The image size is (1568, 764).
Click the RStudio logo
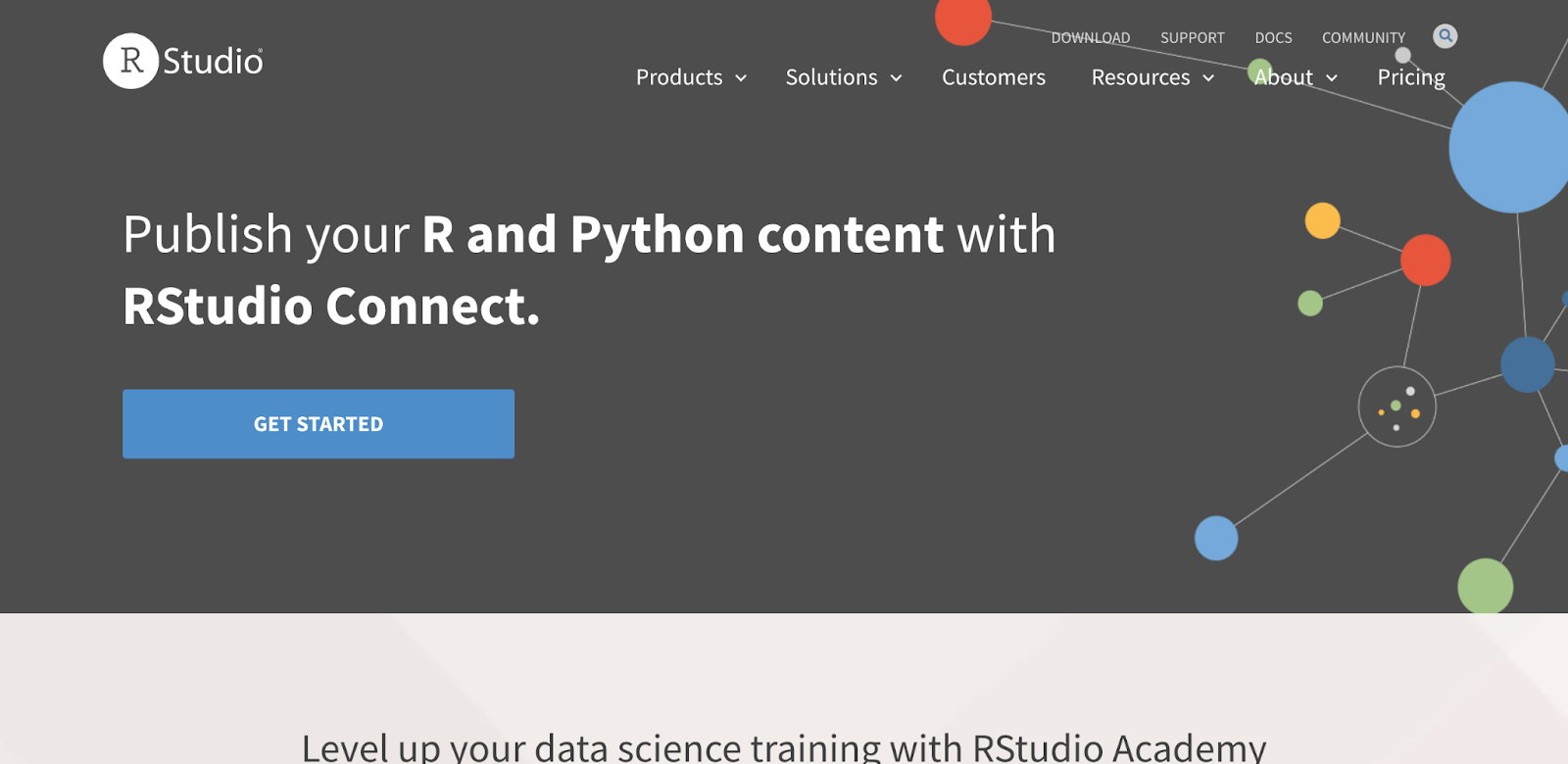(183, 61)
